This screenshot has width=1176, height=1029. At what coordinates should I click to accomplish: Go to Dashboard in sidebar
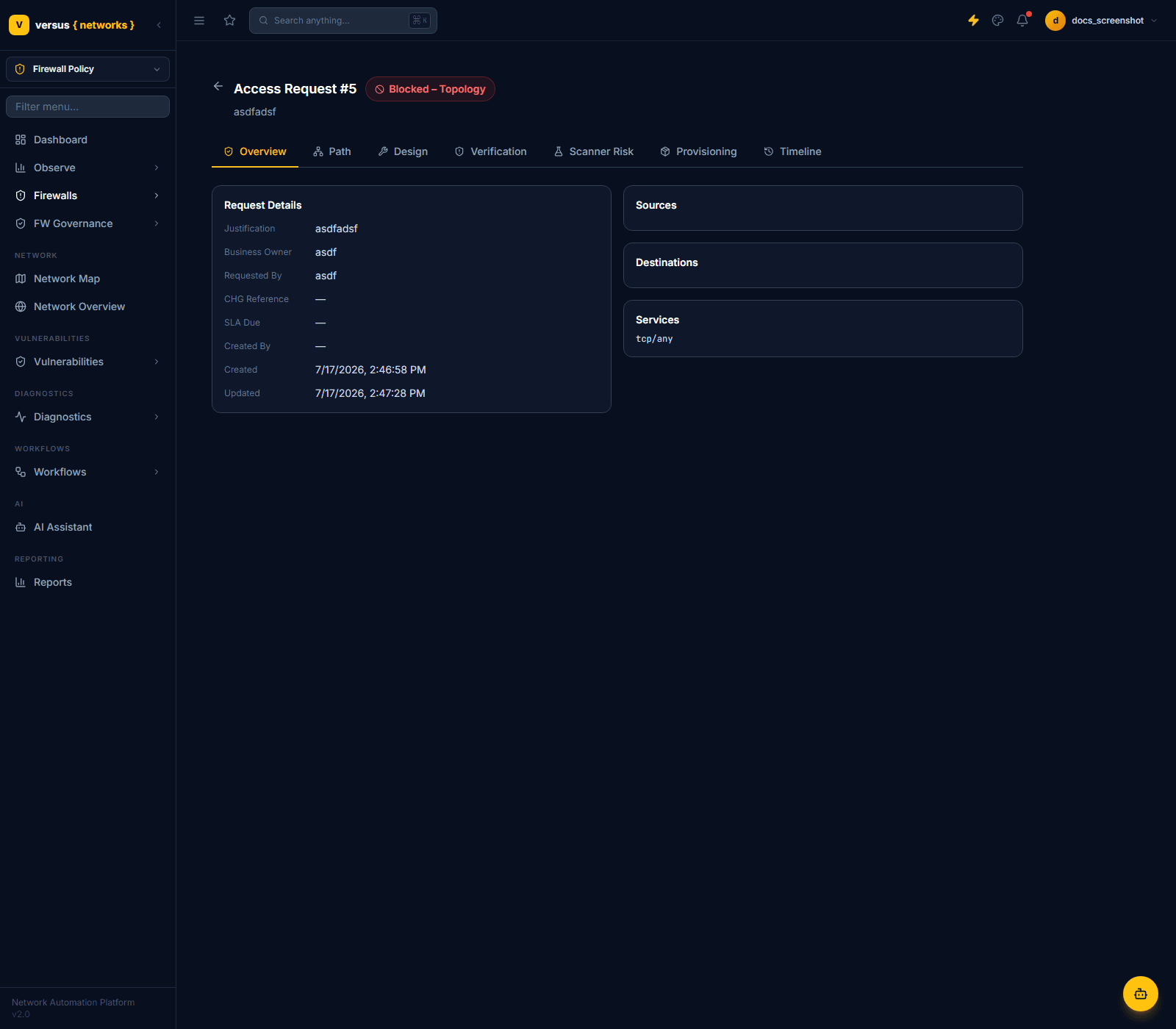click(87, 140)
